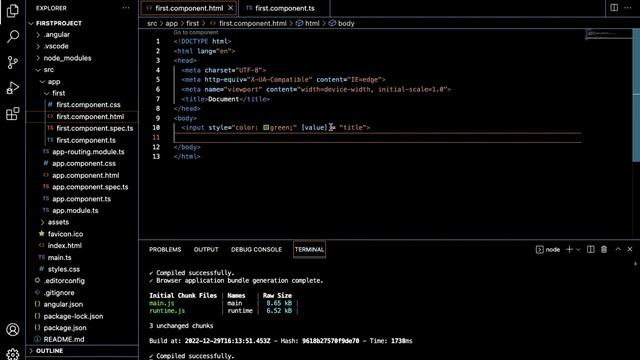Screen dimensions: 640x360
Task: Open app-routing.module.ts file
Action: (88, 151)
